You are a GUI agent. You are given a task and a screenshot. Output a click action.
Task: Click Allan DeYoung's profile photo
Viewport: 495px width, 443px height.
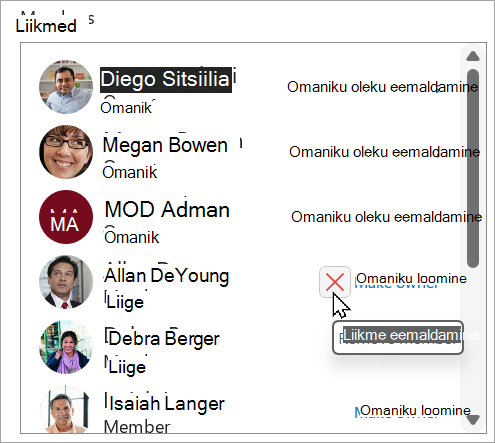66,282
